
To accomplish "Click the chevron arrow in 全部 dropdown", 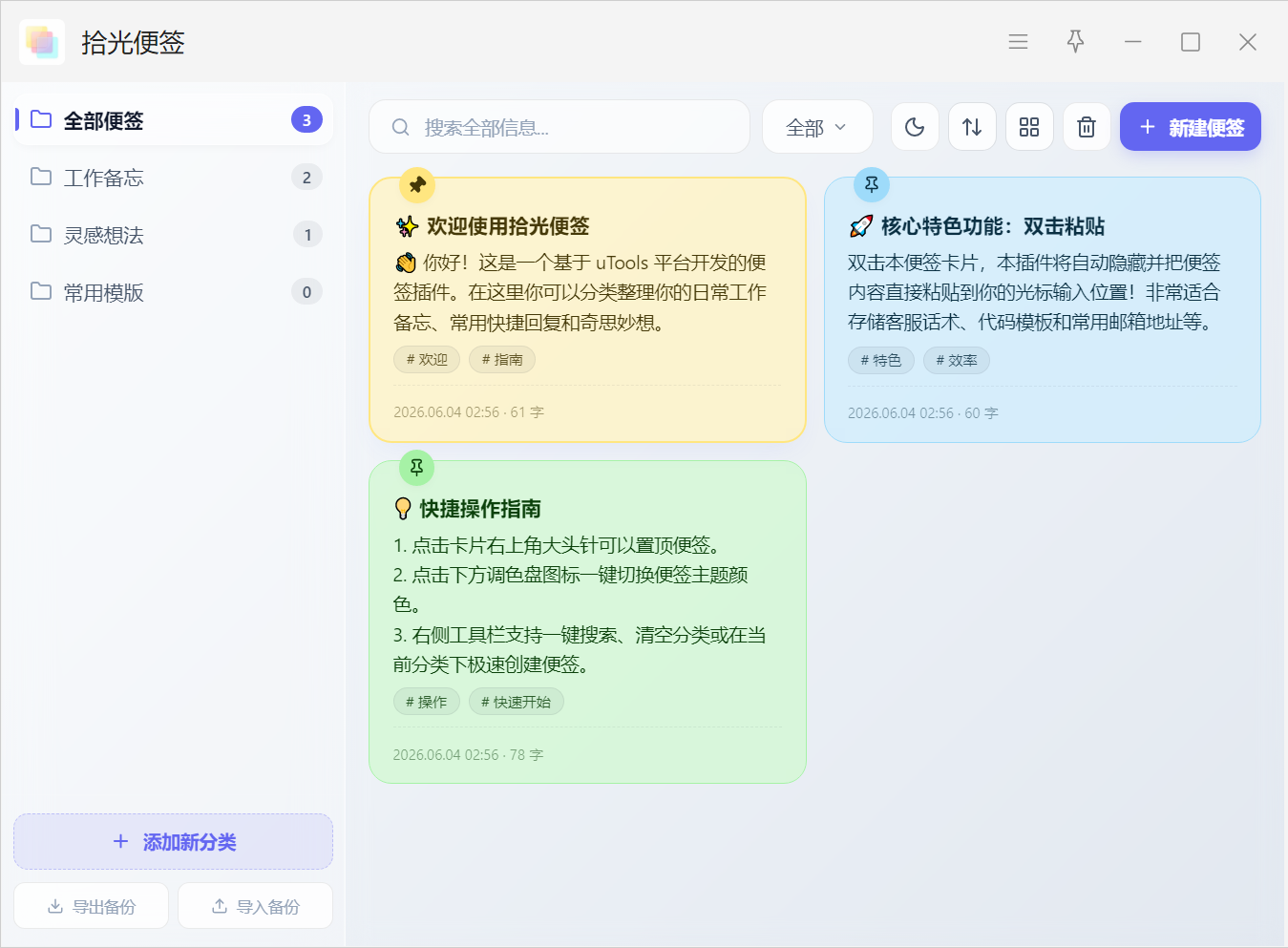I will pos(840,127).
